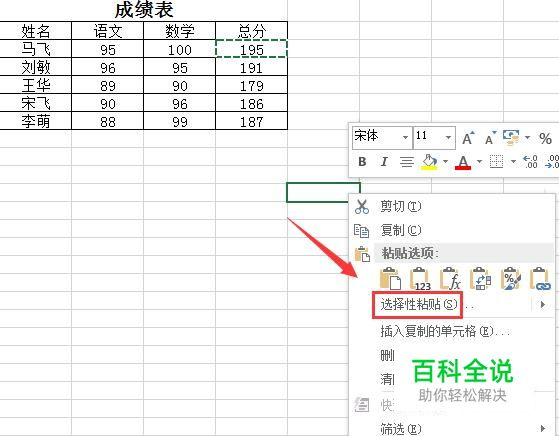Open borders dropdown arrow

click(513, 162)
